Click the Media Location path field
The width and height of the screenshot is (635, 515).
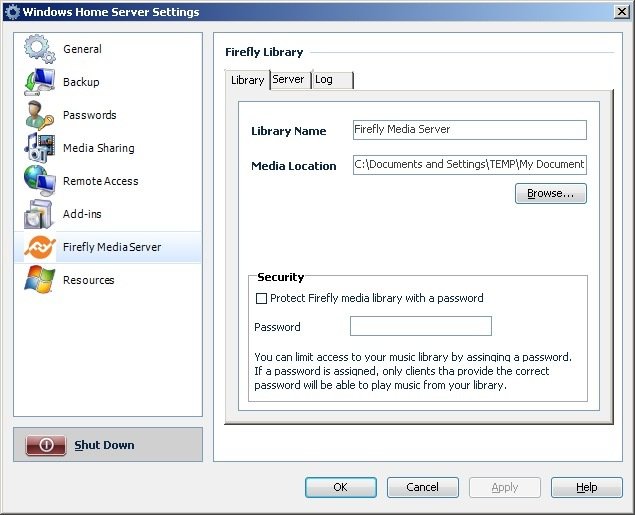(470, 164)
